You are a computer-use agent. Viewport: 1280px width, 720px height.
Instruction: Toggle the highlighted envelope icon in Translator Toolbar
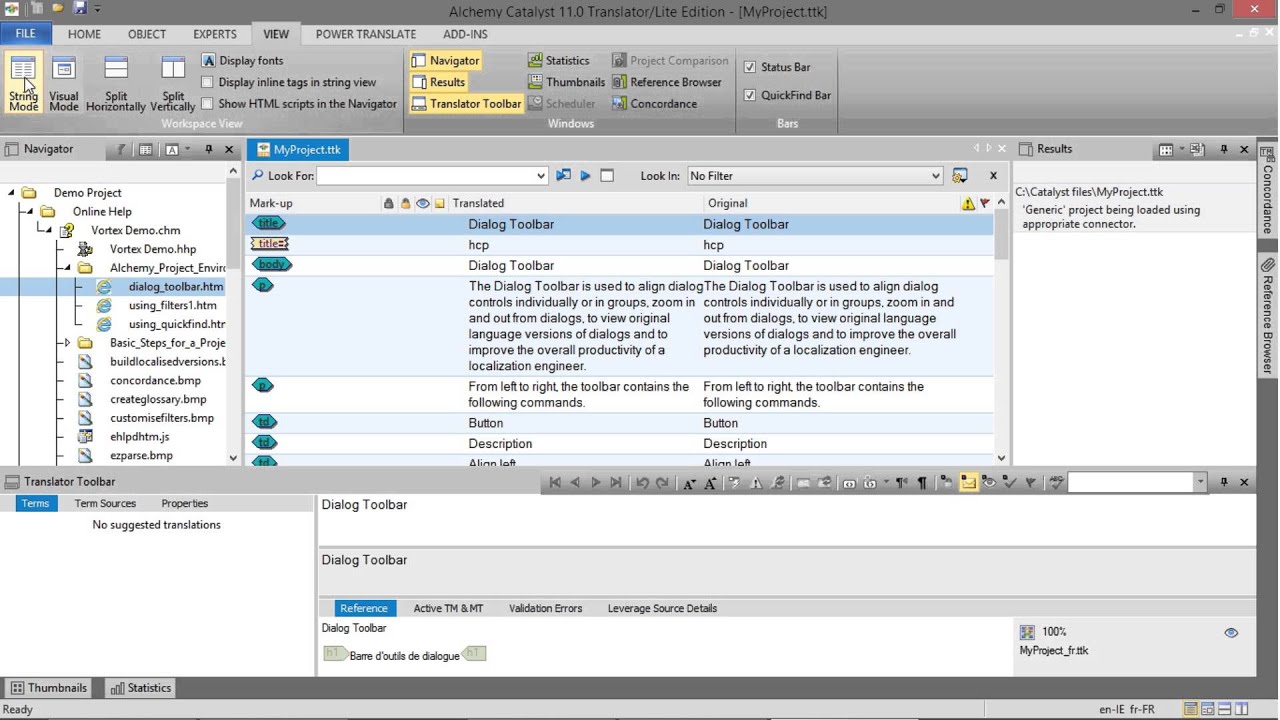968,483
